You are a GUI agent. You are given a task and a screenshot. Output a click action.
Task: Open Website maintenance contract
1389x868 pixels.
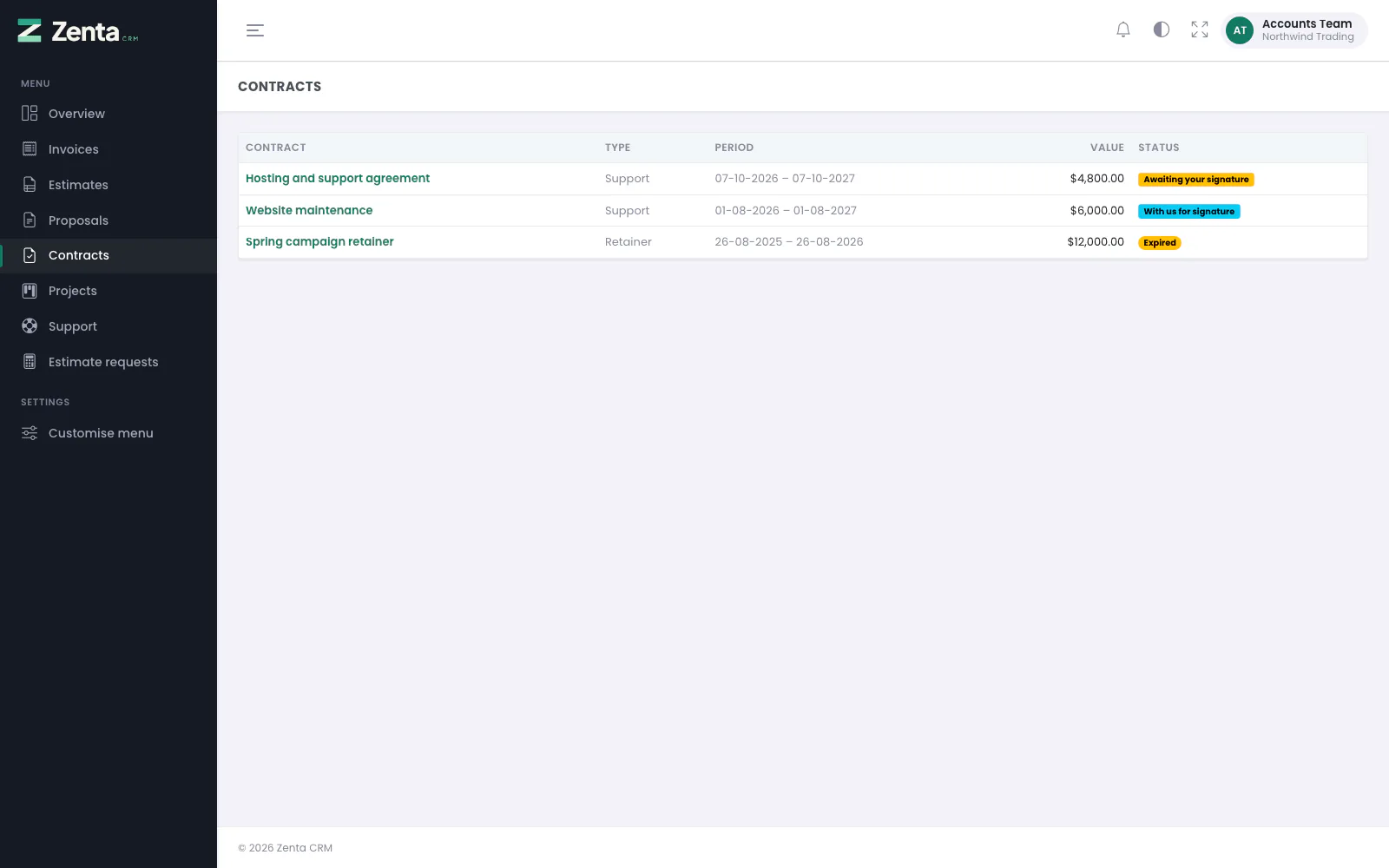point(309,210)
